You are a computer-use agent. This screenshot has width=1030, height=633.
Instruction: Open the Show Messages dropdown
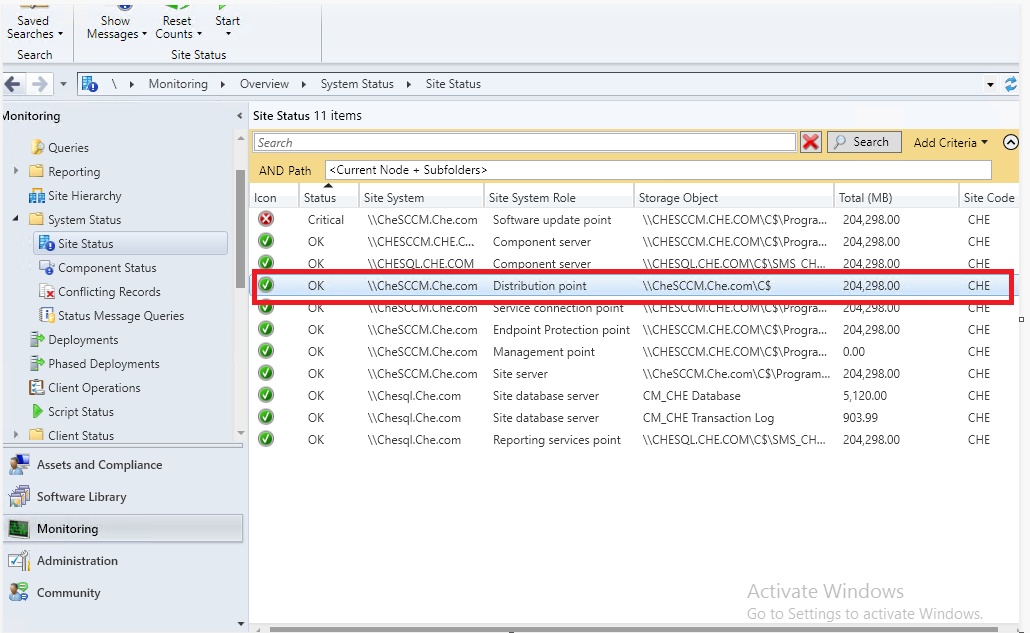point(116,27)
